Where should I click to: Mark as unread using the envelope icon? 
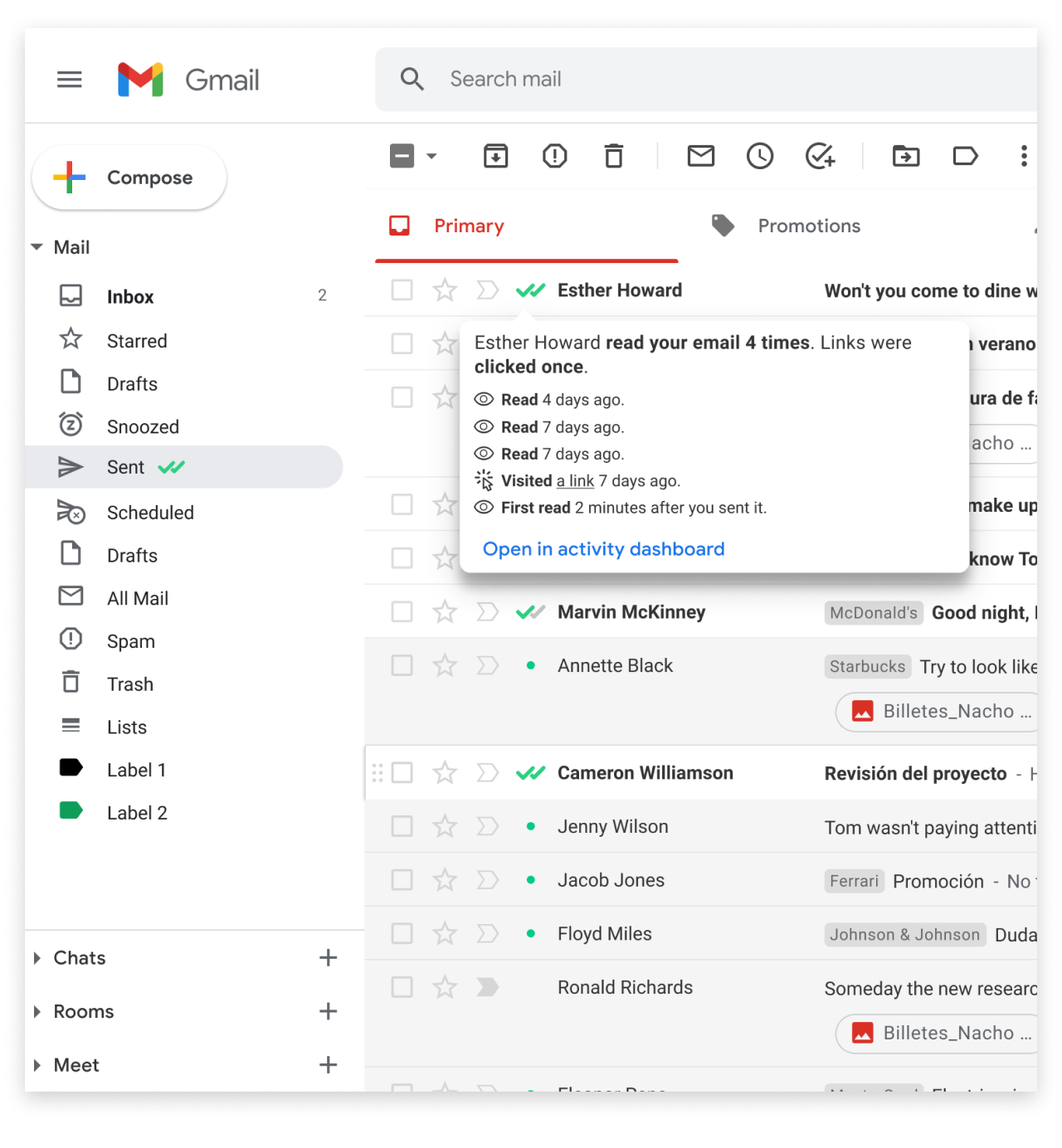coord(701,156)
